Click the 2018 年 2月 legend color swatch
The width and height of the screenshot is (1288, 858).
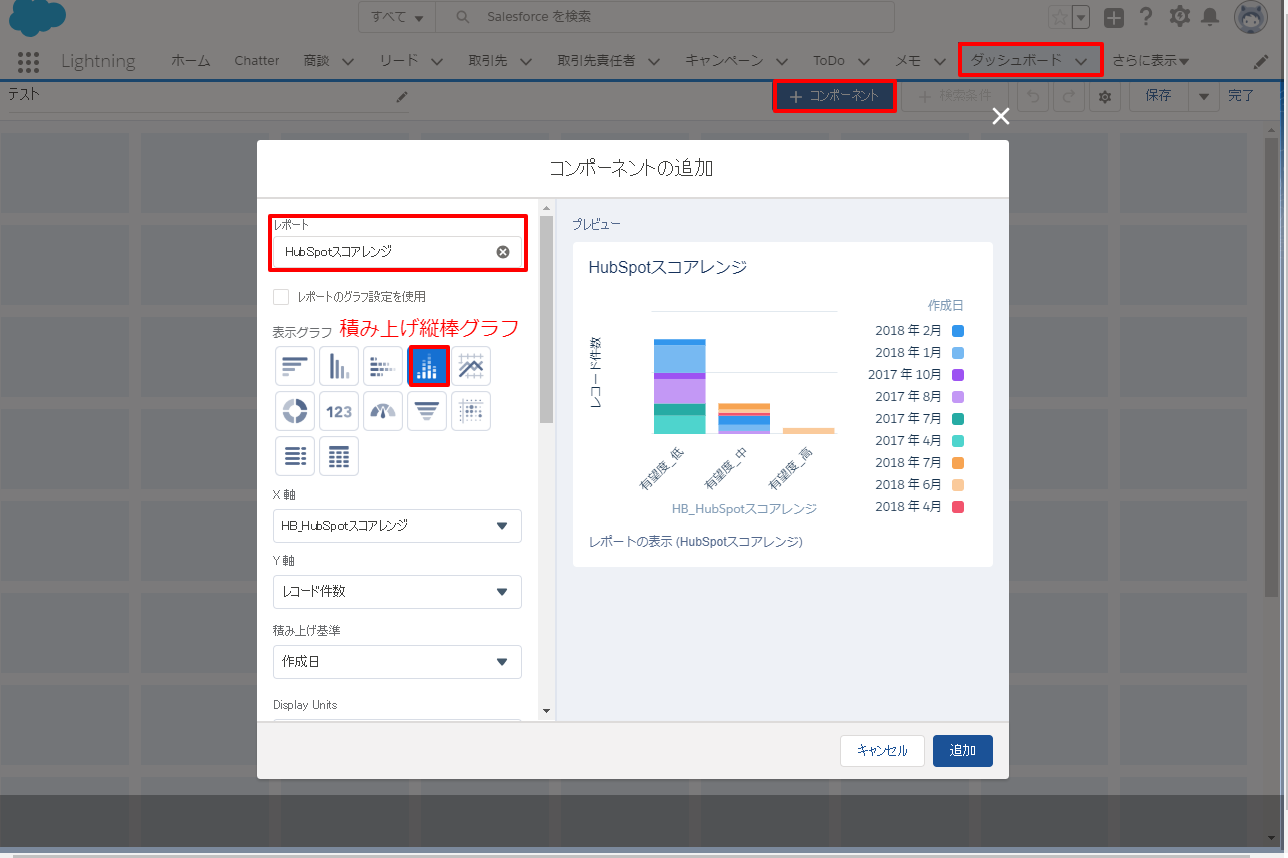coord(958,331)
